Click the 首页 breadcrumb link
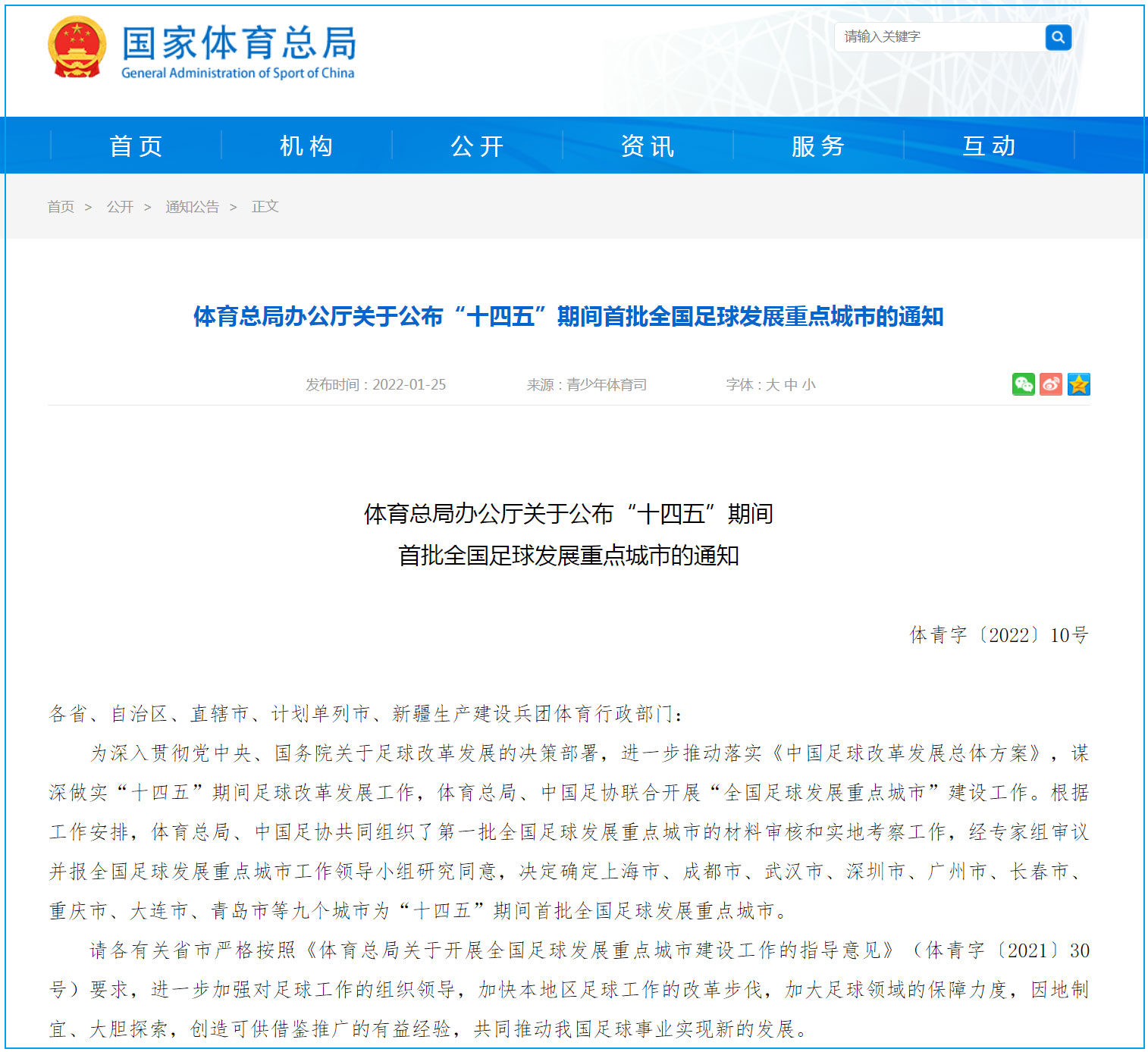 [x=61, y=207]
